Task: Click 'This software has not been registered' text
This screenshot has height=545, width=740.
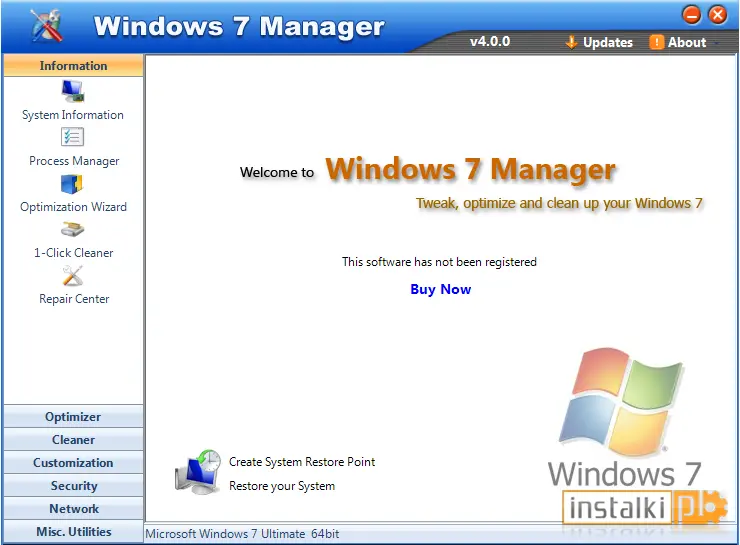Action: pos(439,262)
